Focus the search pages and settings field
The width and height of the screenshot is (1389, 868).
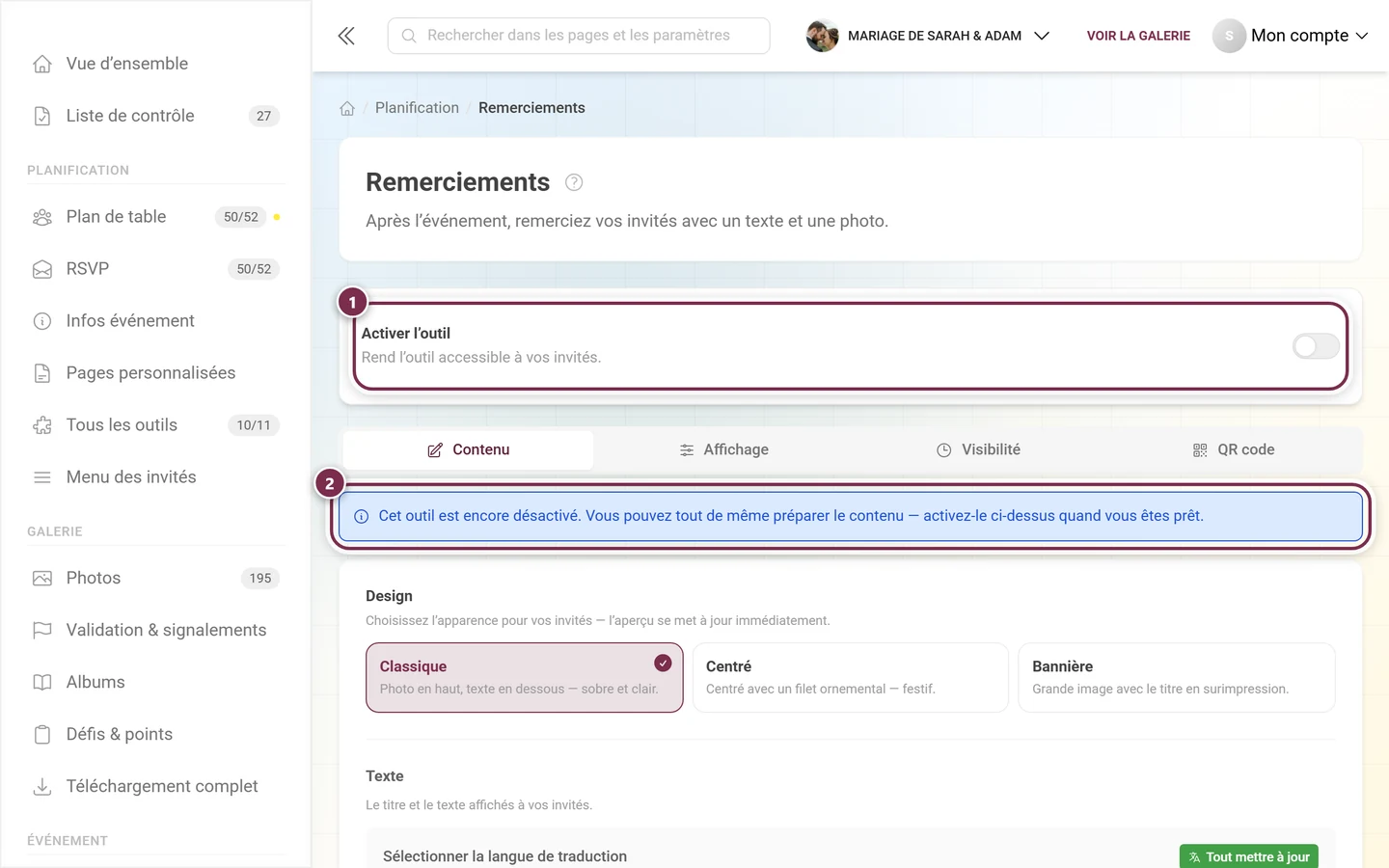579,36
